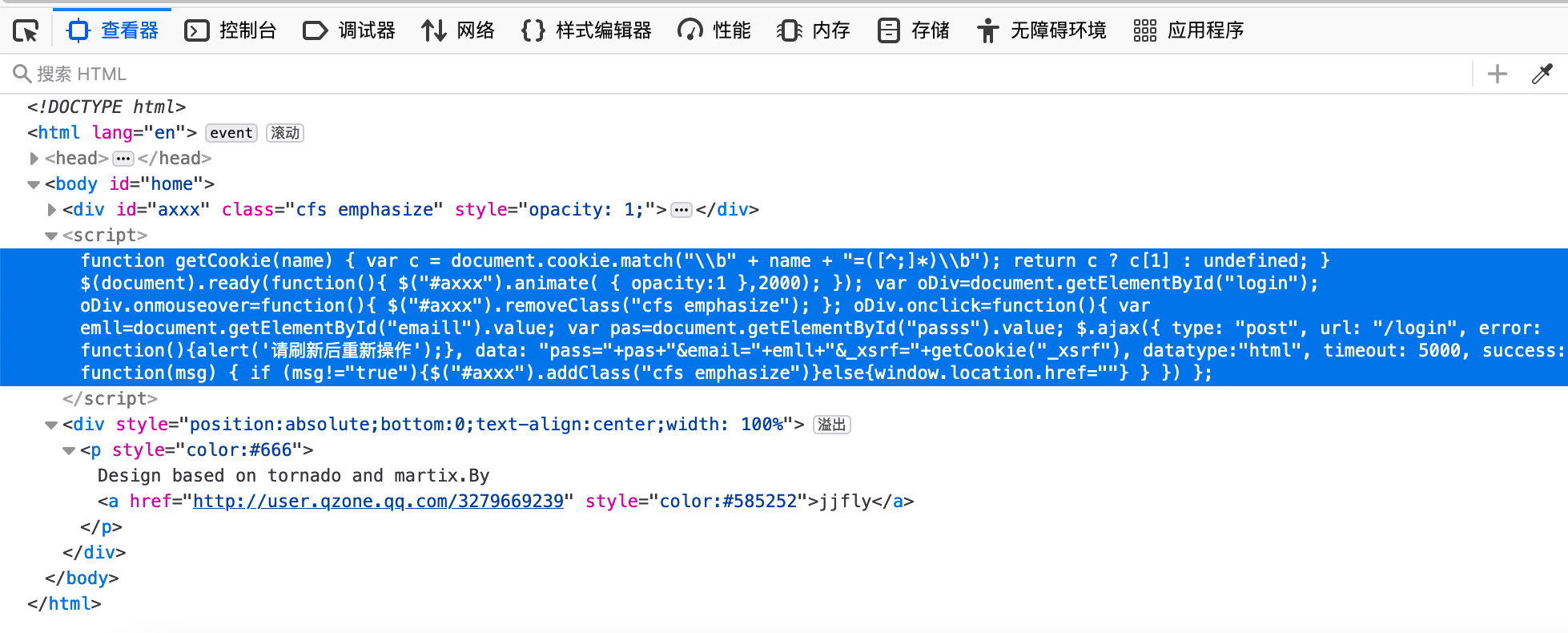
Task: Switch to the 调试器 debugger tab
Action: pyautogui.click(x=349, y=30)
